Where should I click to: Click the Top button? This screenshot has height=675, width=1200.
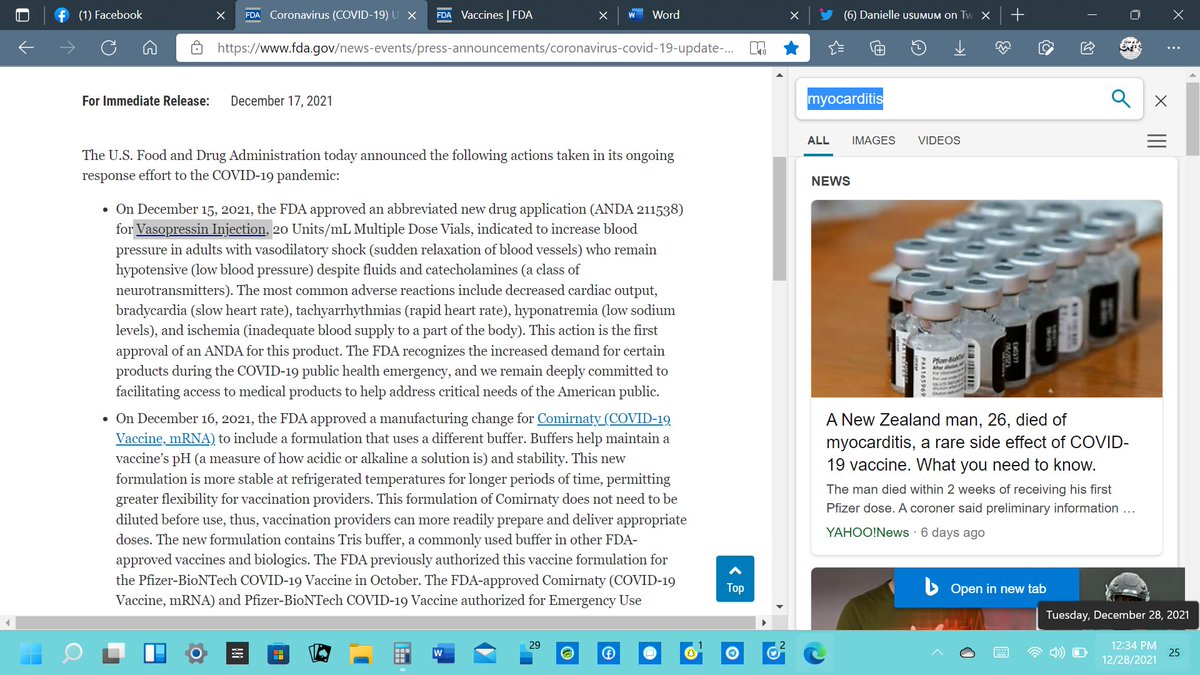(x=736, y=578)
